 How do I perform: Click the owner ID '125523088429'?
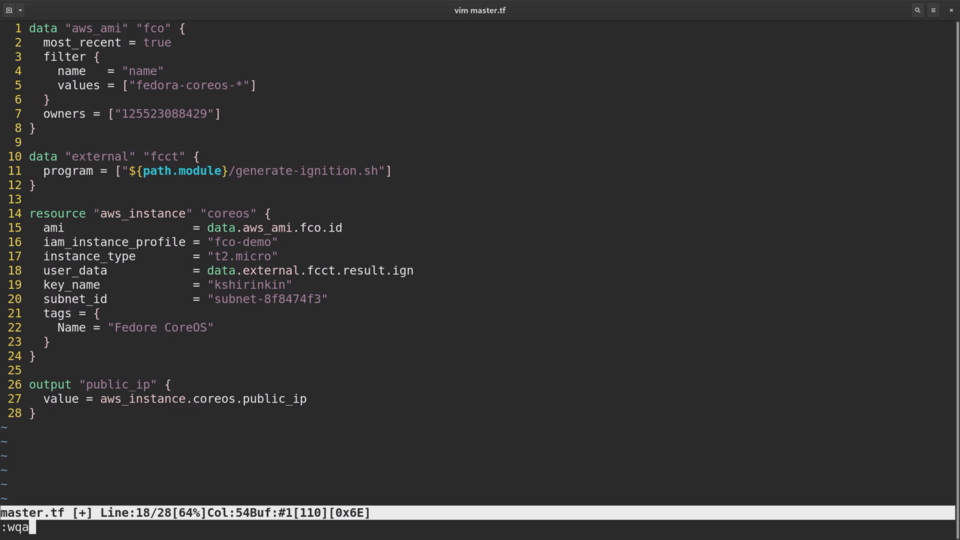[x=164, y=114]
